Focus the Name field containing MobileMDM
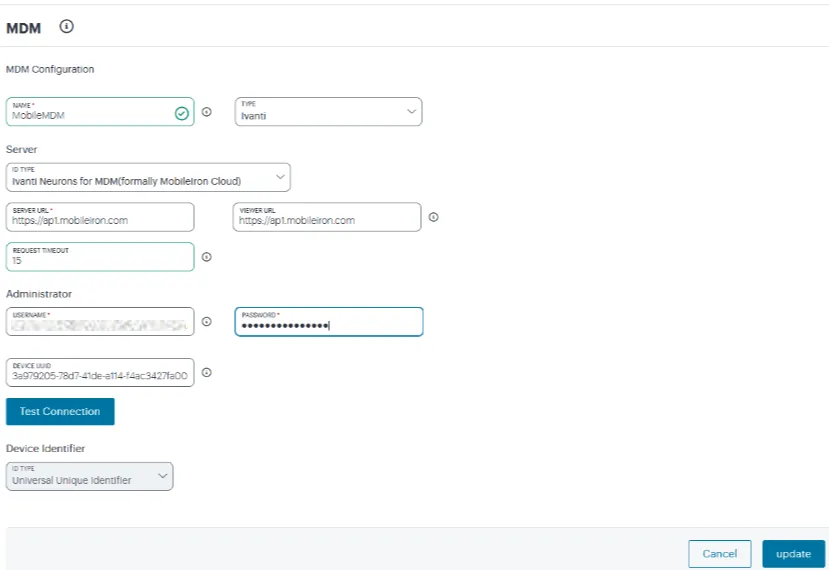 coord(100,112)
